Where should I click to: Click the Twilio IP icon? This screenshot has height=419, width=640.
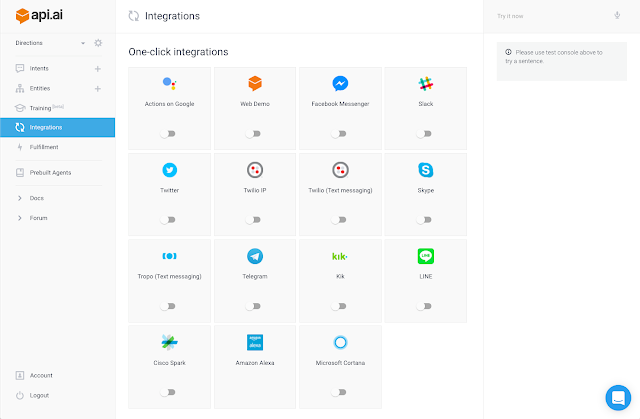[x=255, y=170]
